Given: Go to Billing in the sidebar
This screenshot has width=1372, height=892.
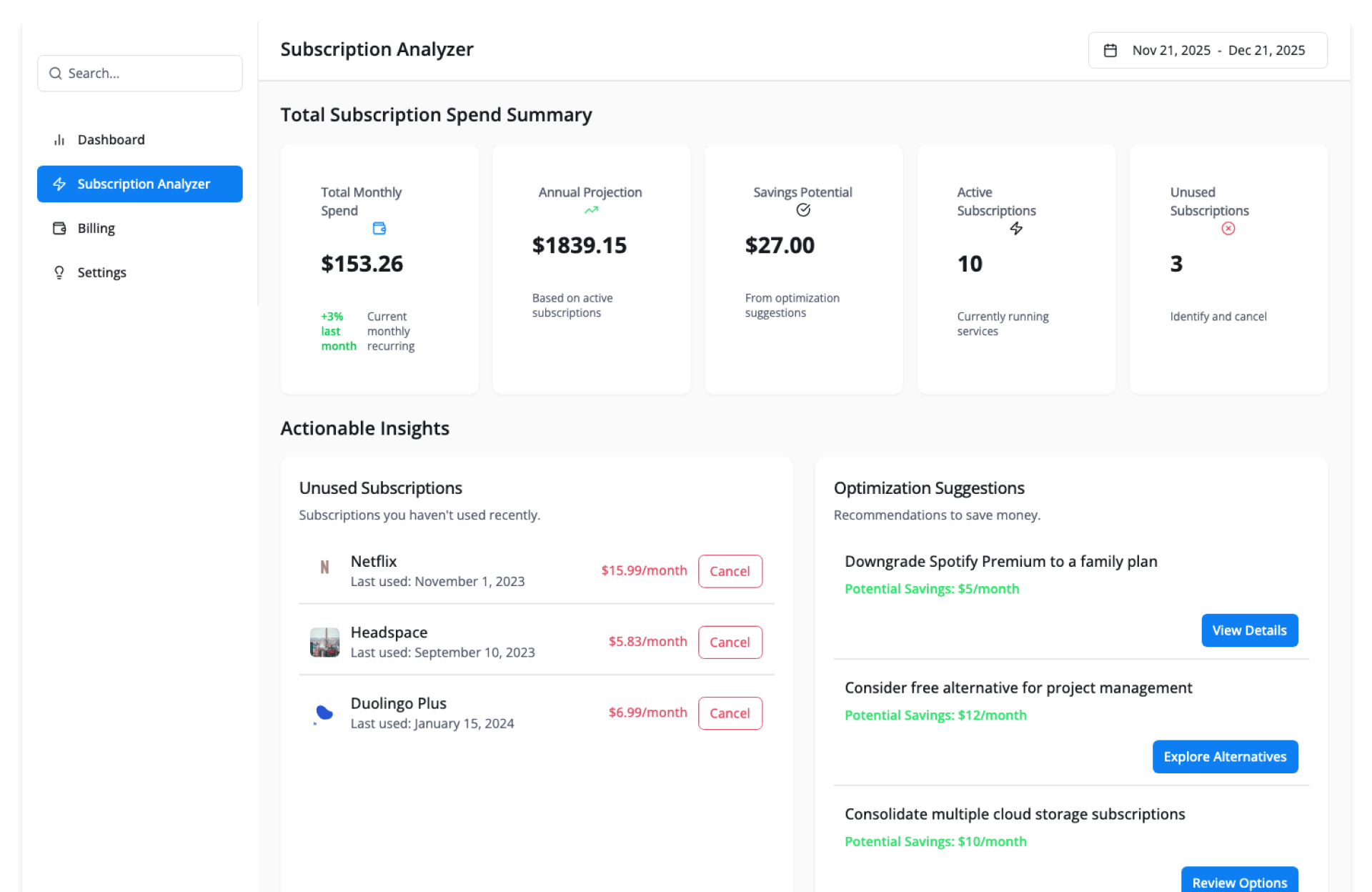Looking at the screenshot, I should pos(96,229).
